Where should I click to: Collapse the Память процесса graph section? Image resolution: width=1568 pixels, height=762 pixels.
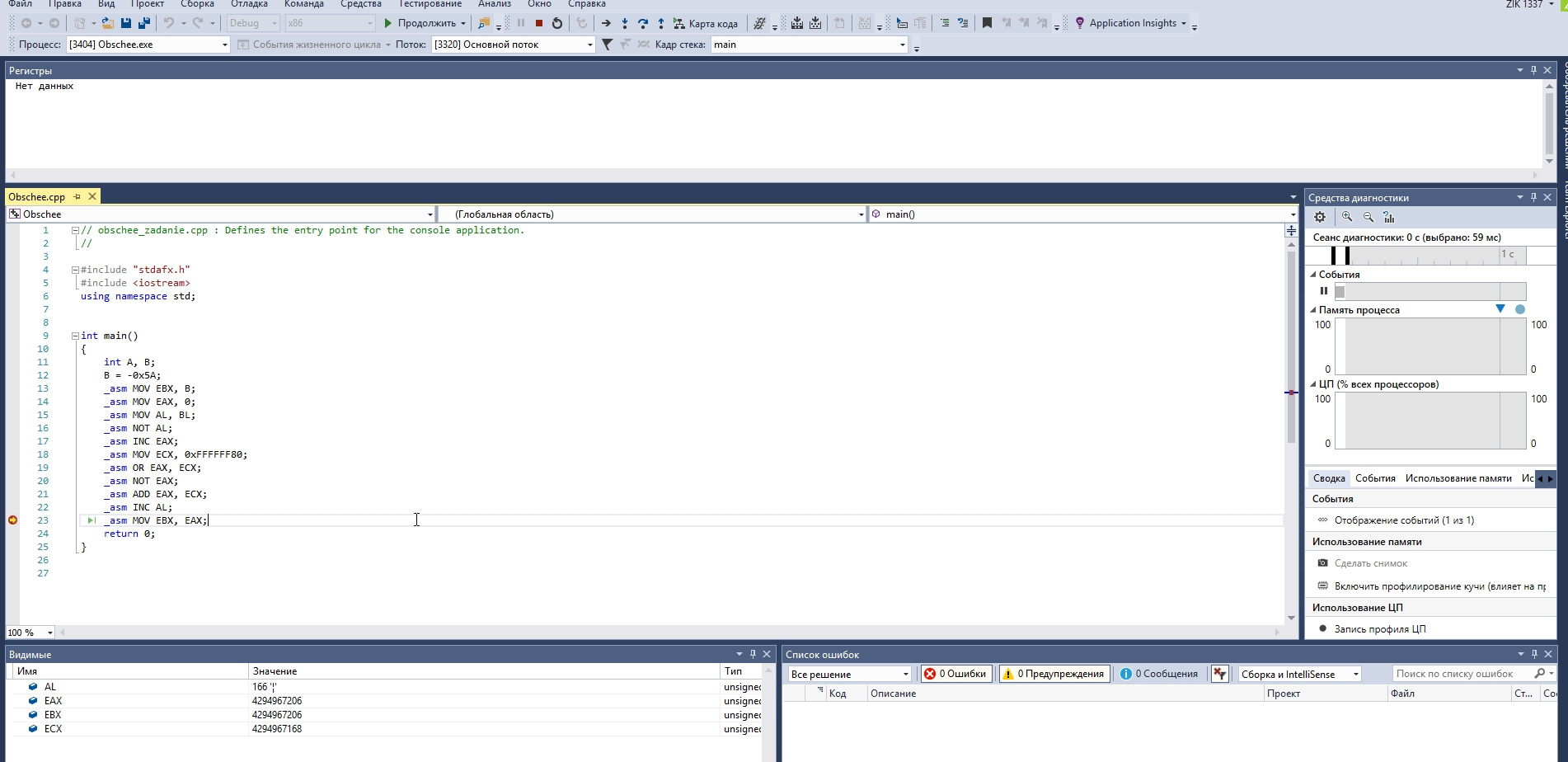[x=1313, y=310]
